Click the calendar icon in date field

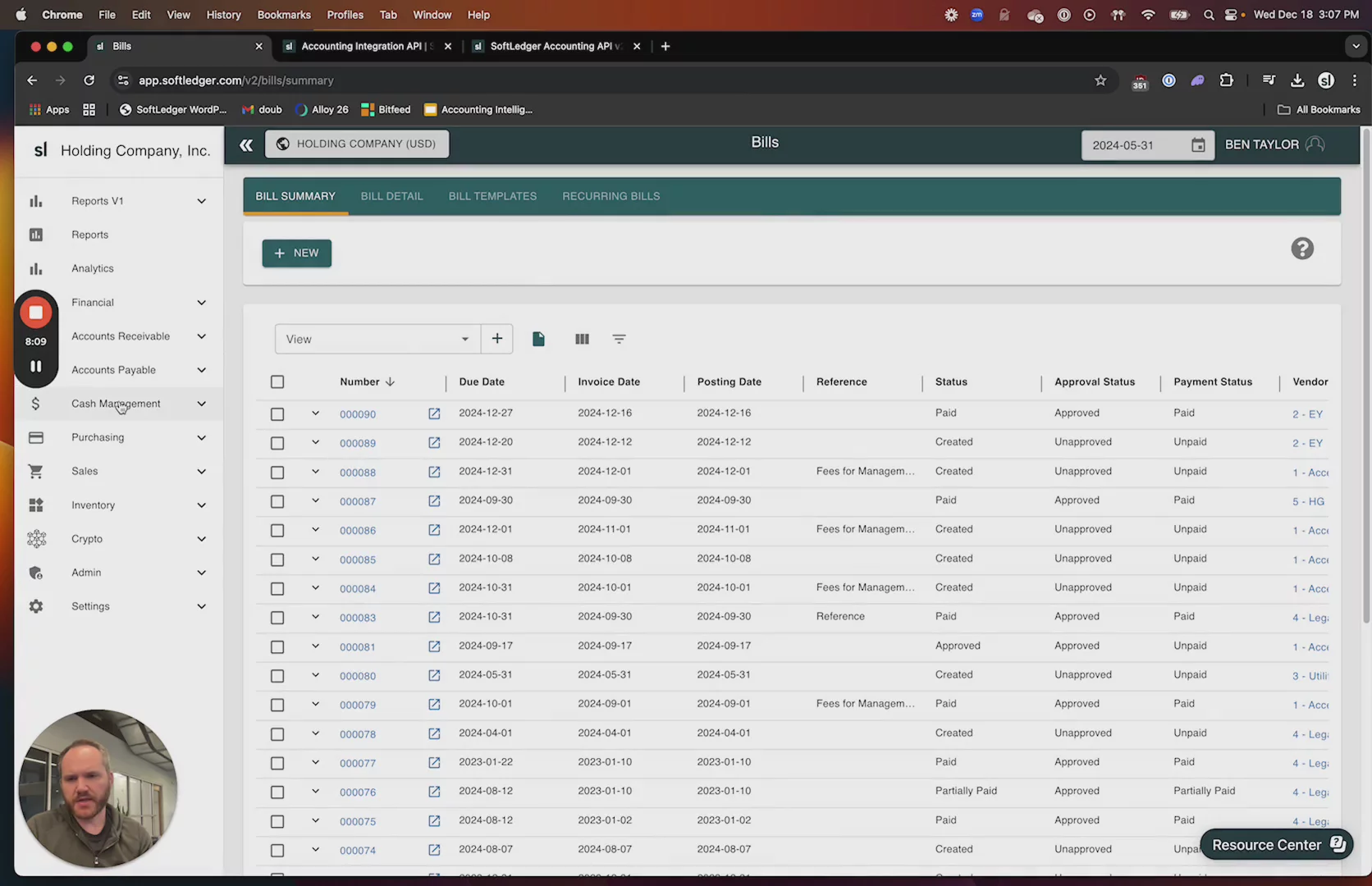(x=1198, y=145)
